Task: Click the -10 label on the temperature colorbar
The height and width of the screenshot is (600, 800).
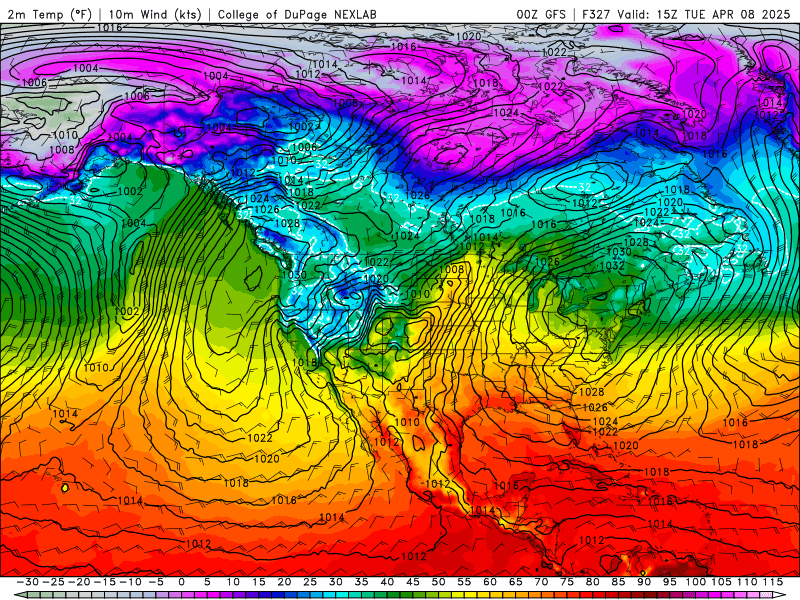Action: (130, 582)
